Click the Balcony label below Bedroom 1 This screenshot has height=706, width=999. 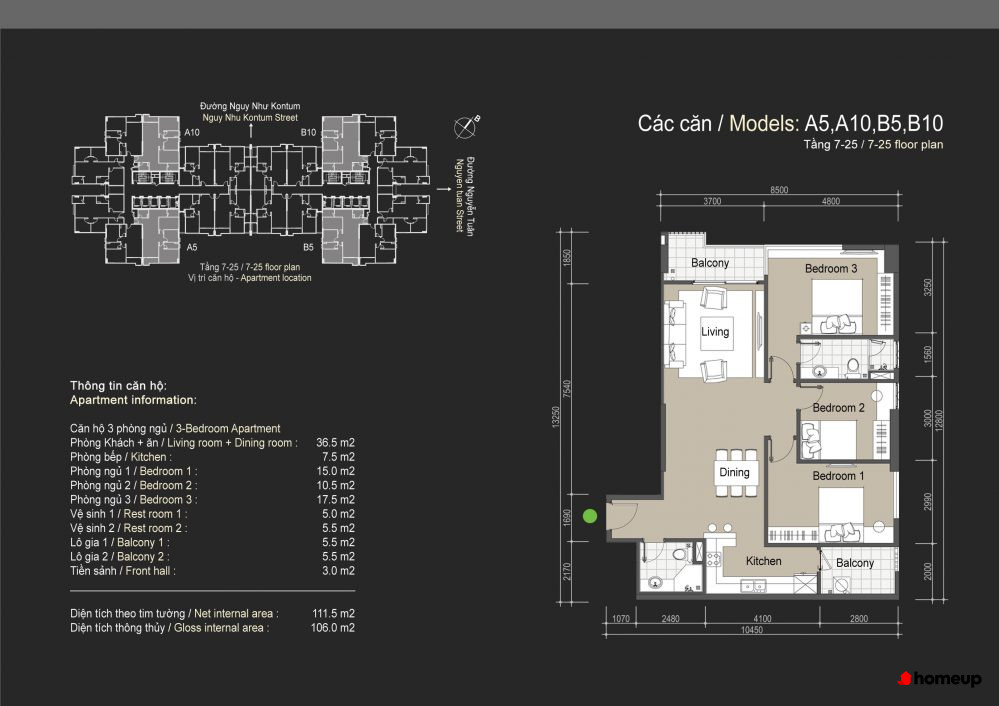[855, 563]
